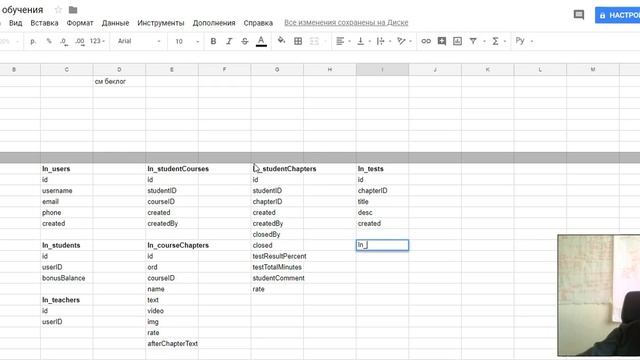Select the testTotalMinutes cell
Screen dimensions: 640x360
(x=277, y=267)
